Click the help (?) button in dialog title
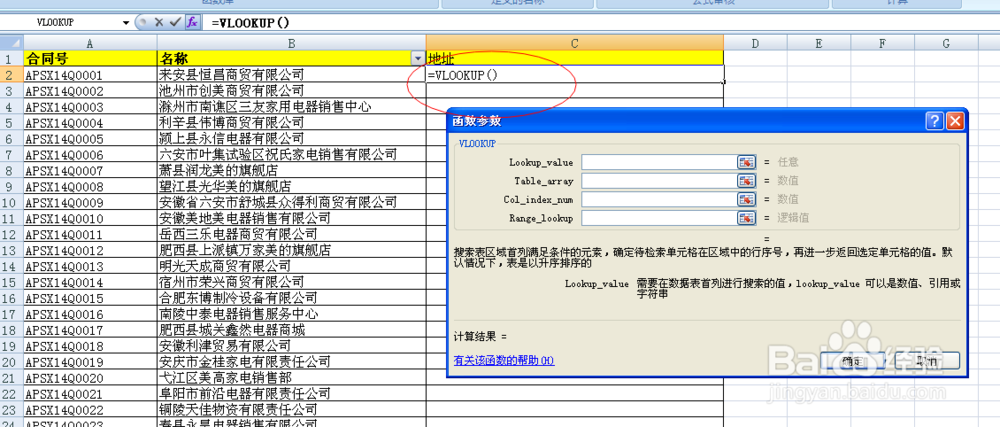Viewport: 1000px width, 427px height. 934,121
